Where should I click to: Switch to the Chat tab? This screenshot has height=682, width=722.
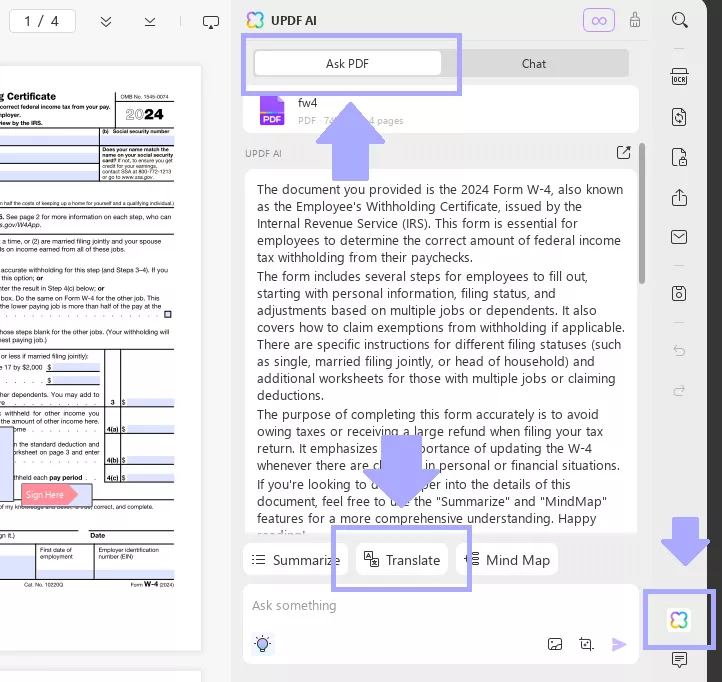tap(534, 63)
